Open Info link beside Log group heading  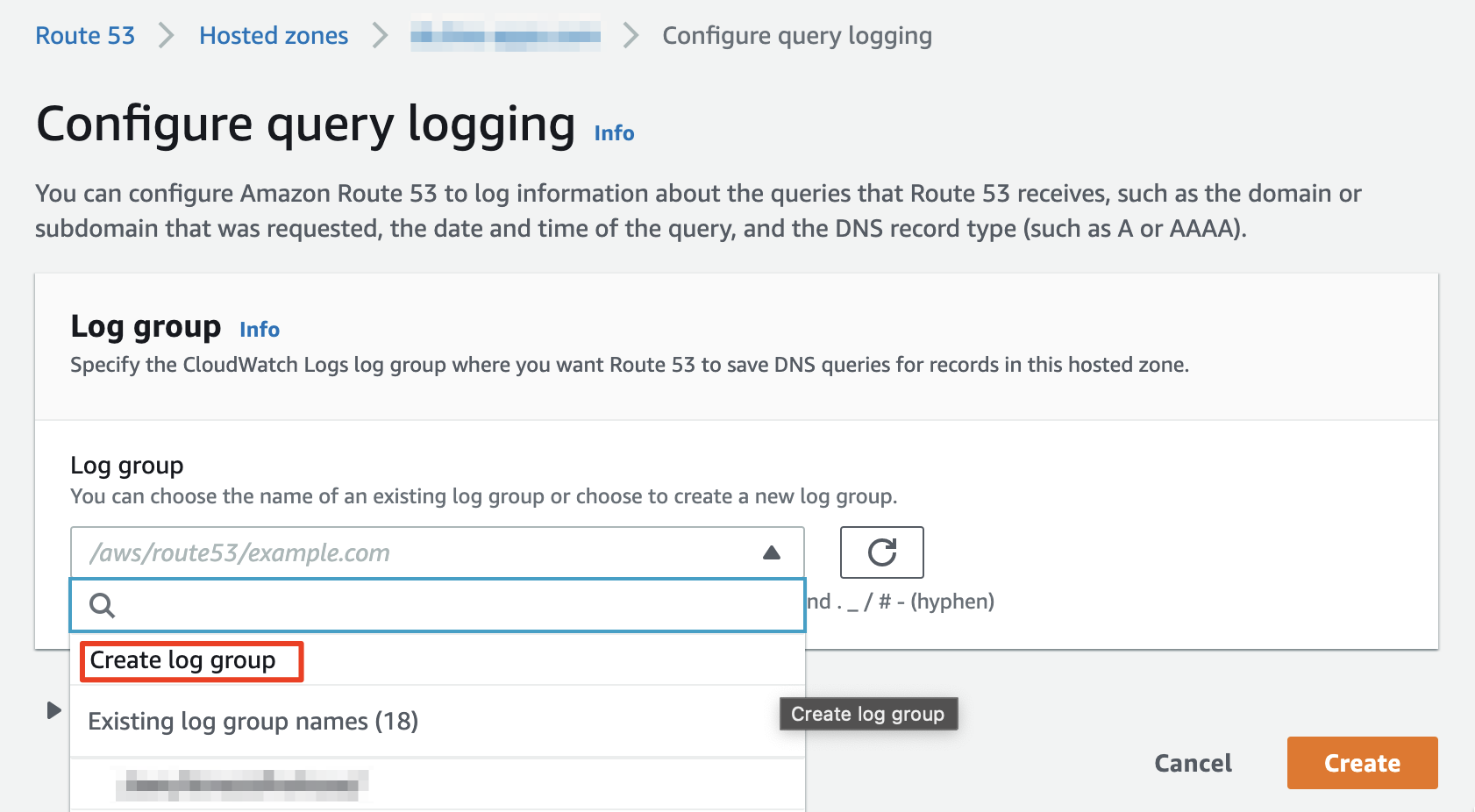260,330
